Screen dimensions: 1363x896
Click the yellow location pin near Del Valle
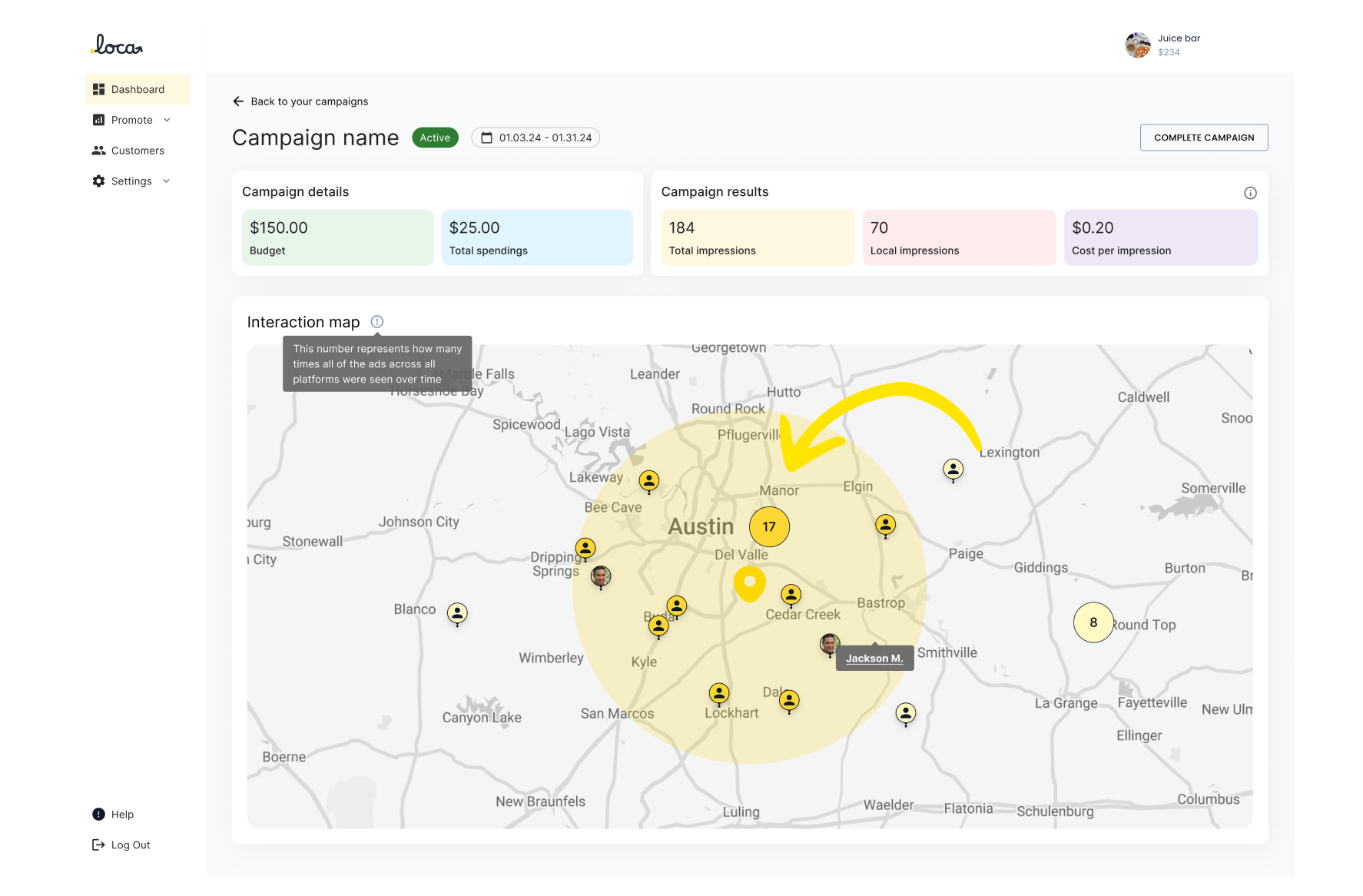click(750, 583)
